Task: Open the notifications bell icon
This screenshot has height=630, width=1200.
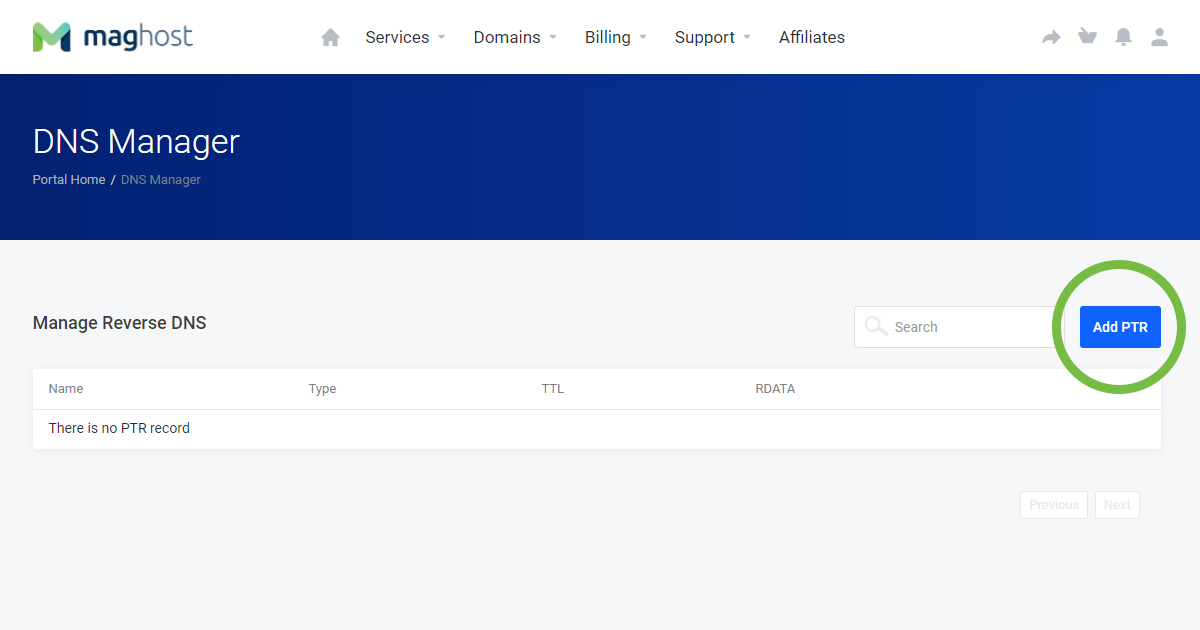Action: pyautogui.click(x=1124, y=37)
